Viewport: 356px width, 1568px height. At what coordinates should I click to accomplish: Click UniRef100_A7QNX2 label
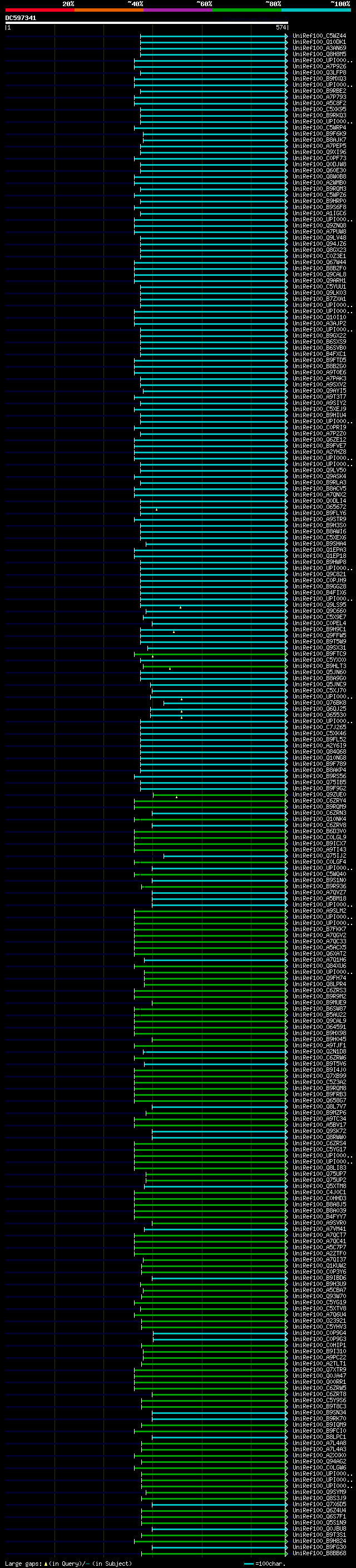point(319,495)
